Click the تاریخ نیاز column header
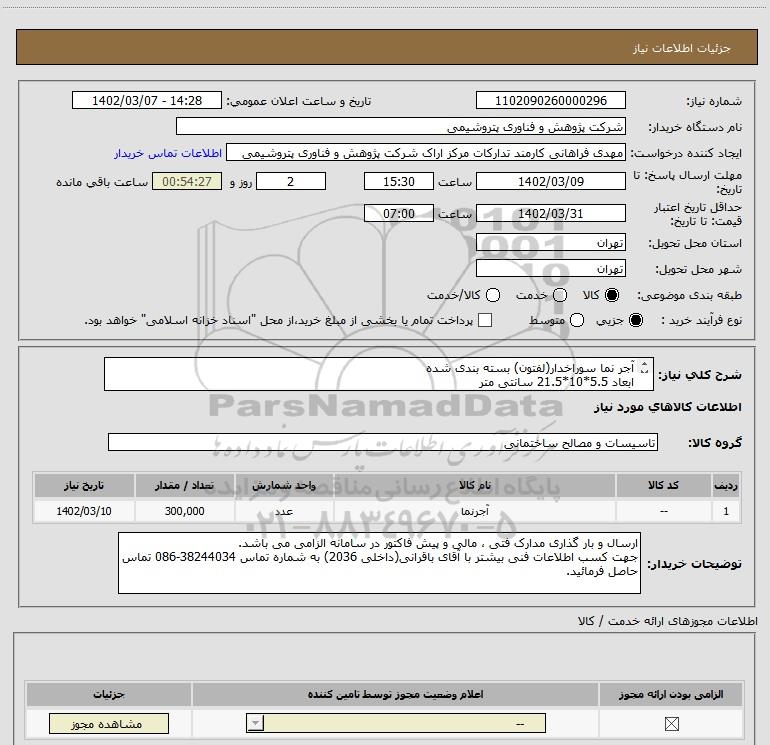The width and height of the screenshot is (770, 745). pyautogui.click(x=84, y=485)
